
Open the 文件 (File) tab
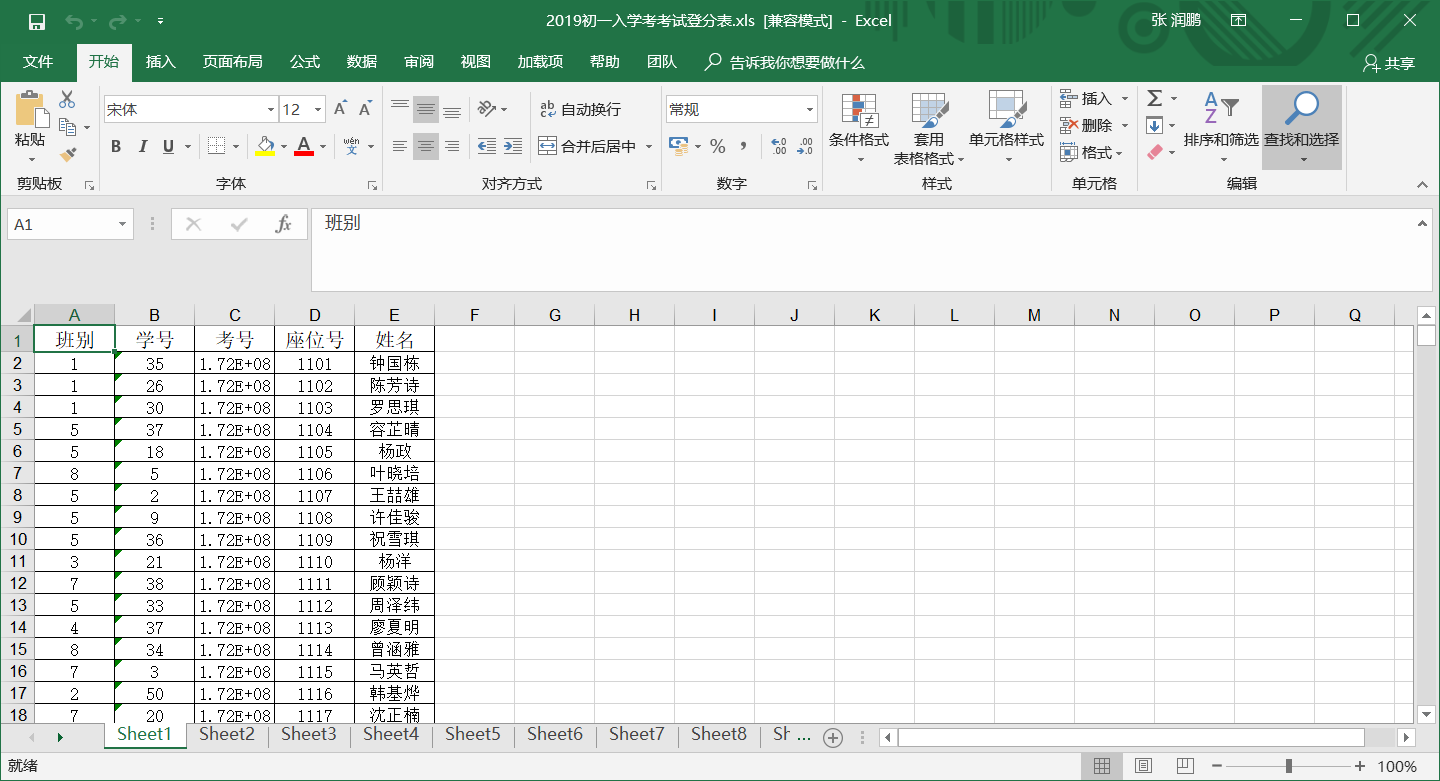38,62
